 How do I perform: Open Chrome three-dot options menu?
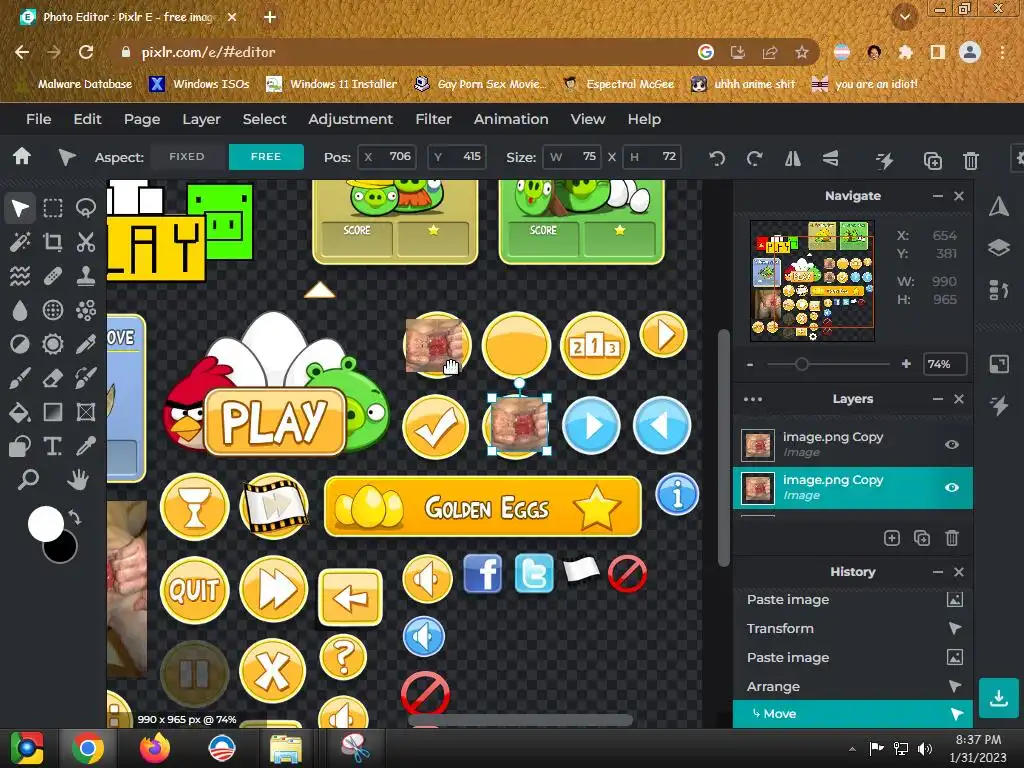click(1002, 52)
